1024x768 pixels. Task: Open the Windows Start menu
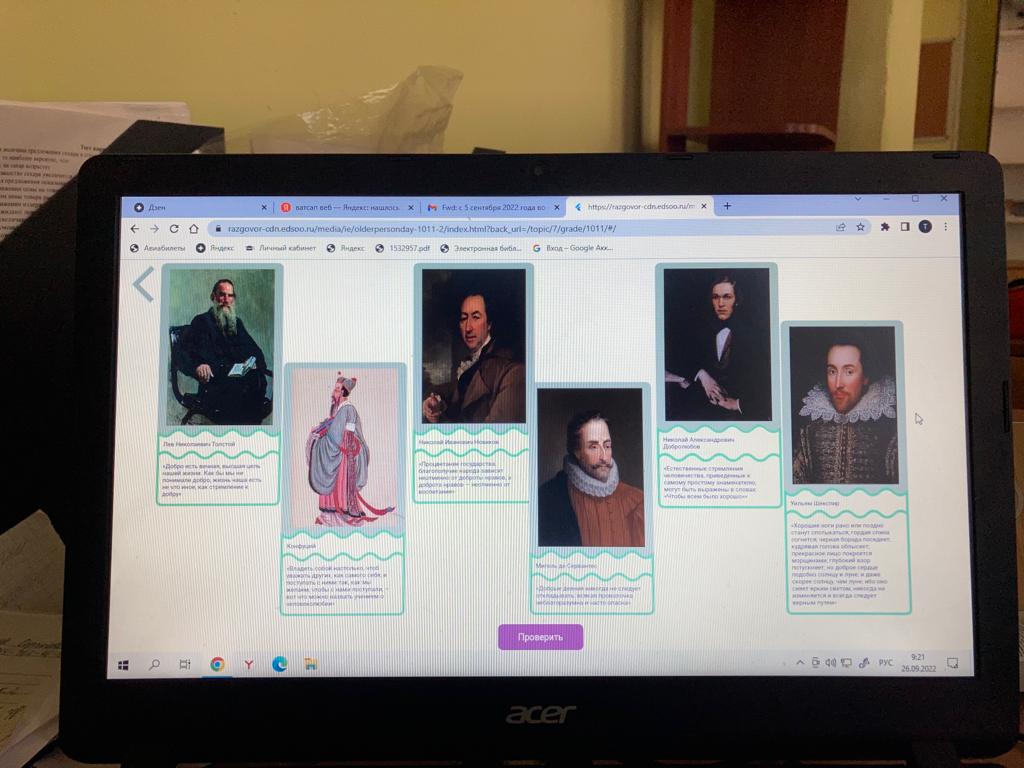click(x=123, y=665)
